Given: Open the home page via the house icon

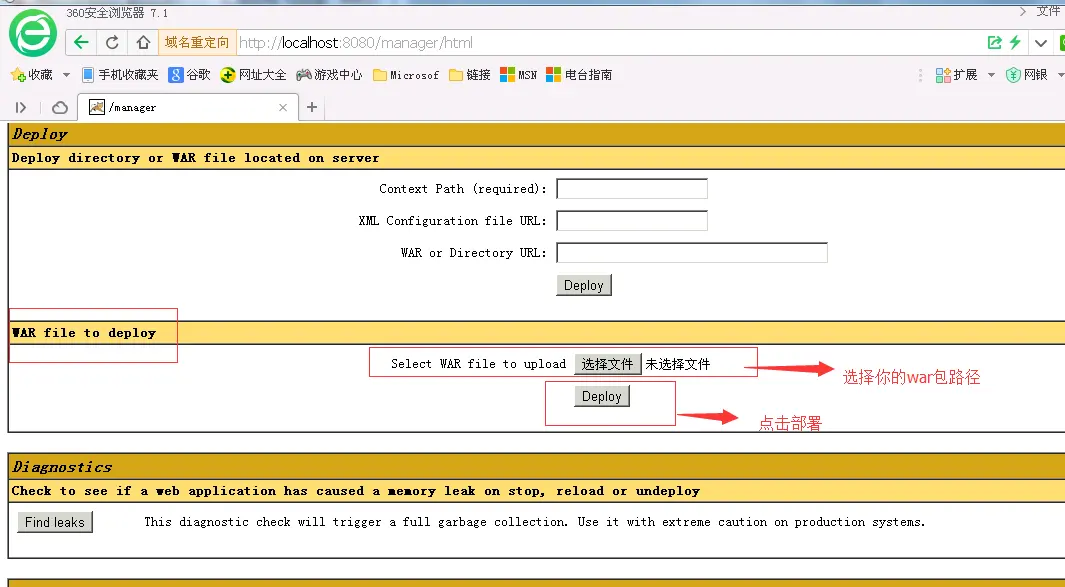Looking at the screenshot, I should coord(143,43).
